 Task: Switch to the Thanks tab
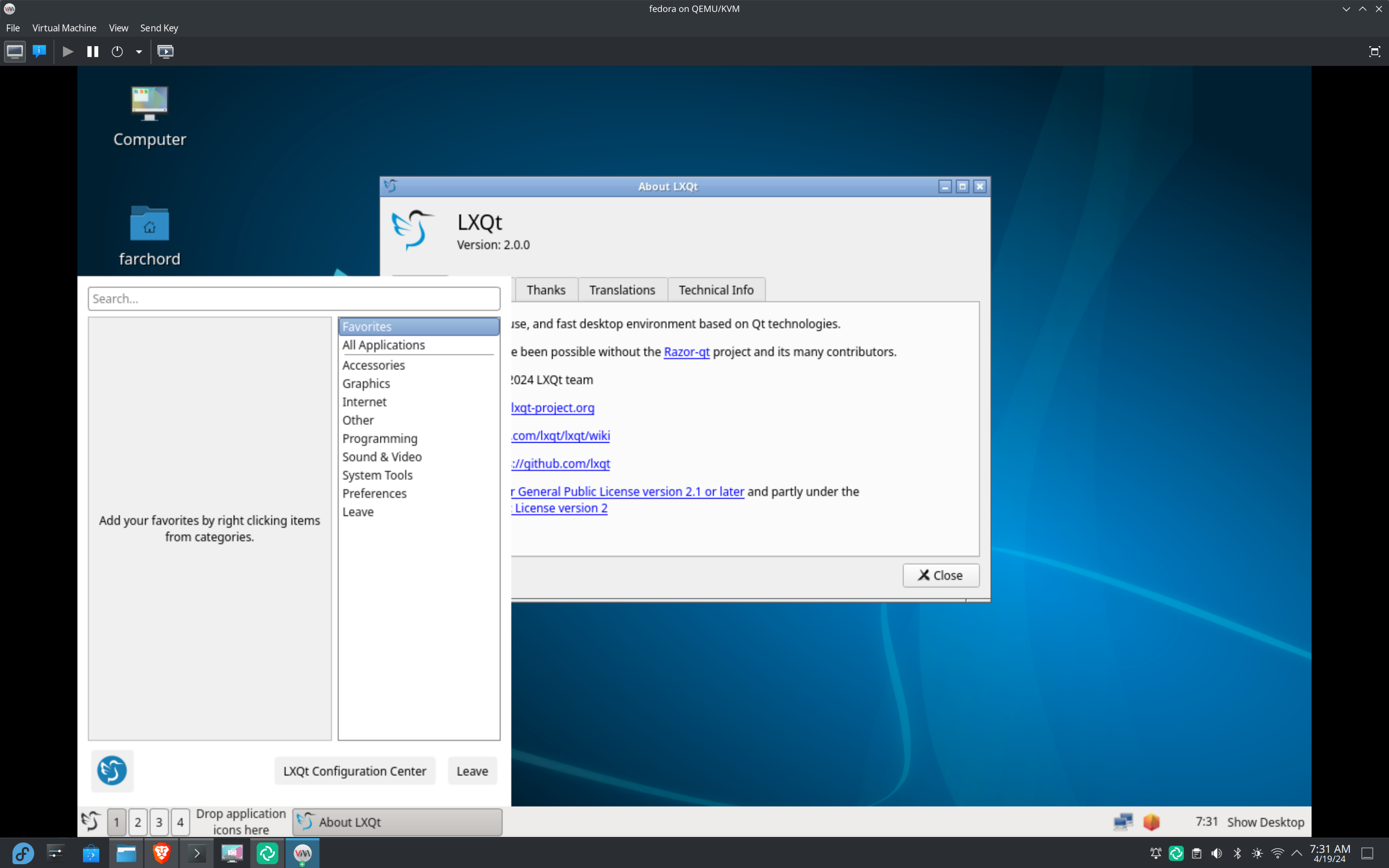point(546,290)
